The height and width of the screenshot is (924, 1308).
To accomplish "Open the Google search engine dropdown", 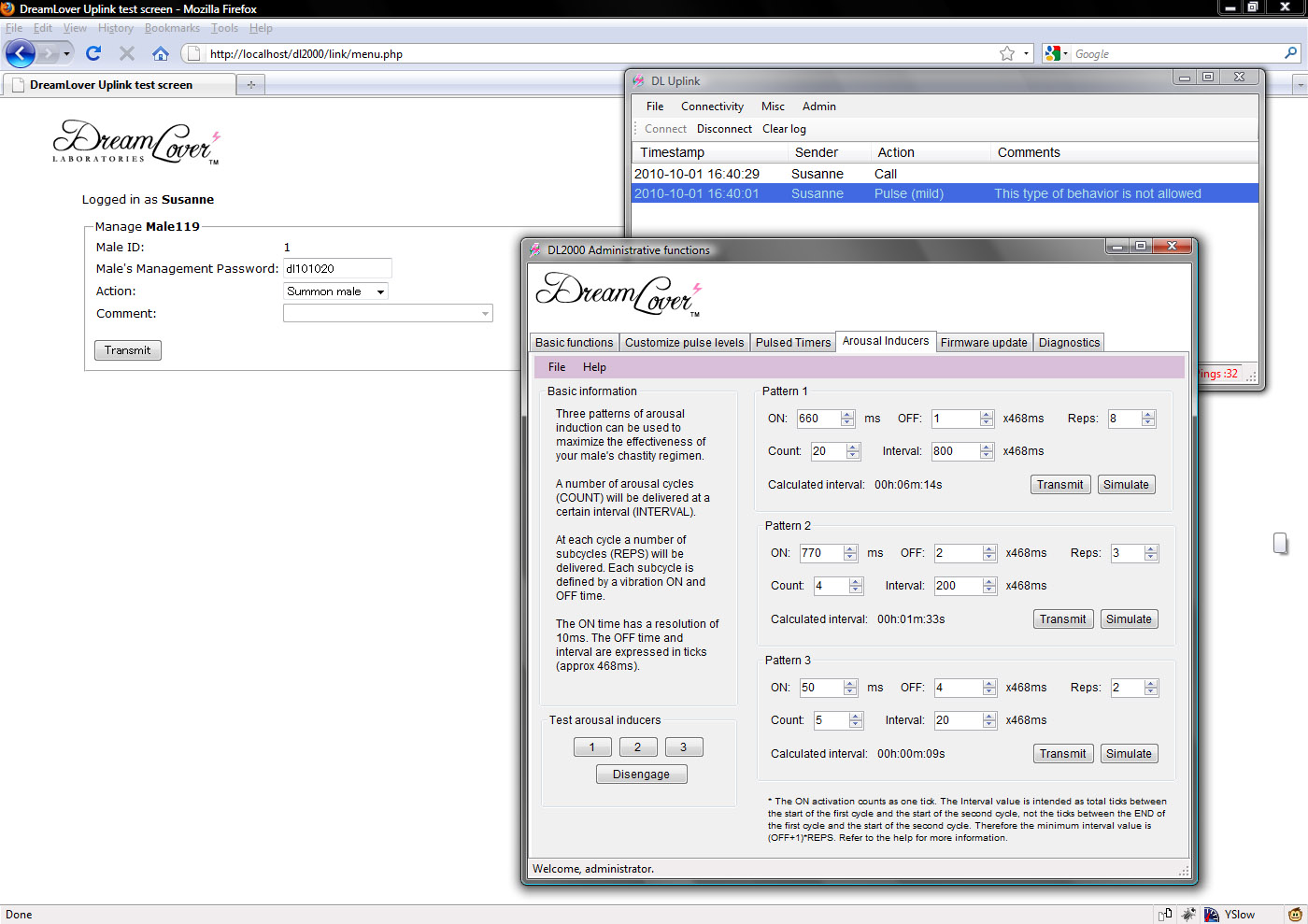I will click(x=1056, y=53).
